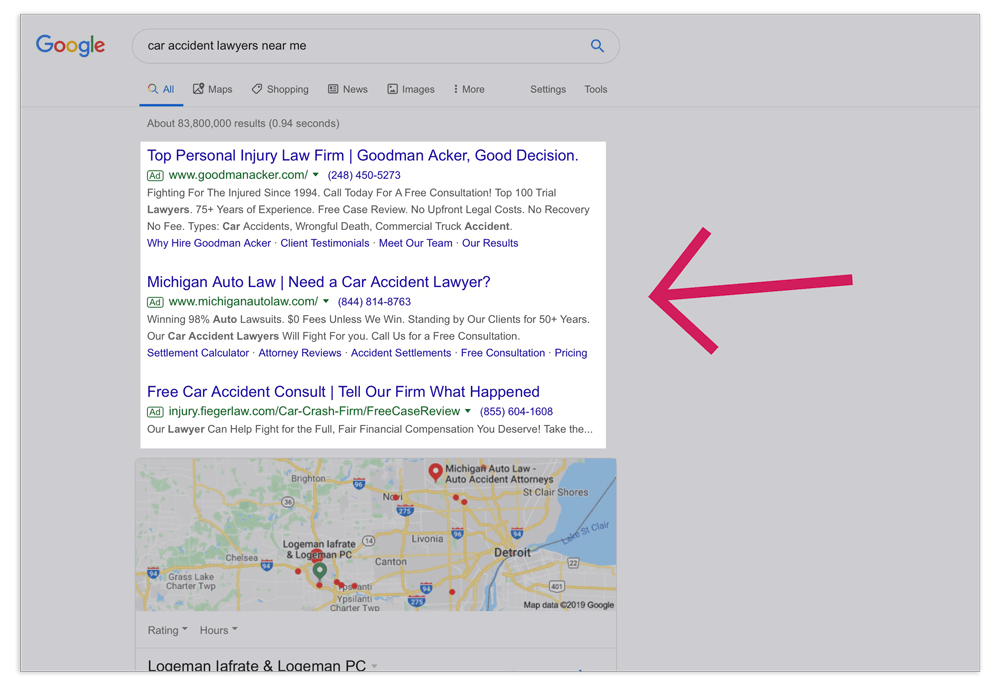Open the Goodman Acker ad headline
The width and height of the screenshot is (1000, 685).
coord(362,156)
